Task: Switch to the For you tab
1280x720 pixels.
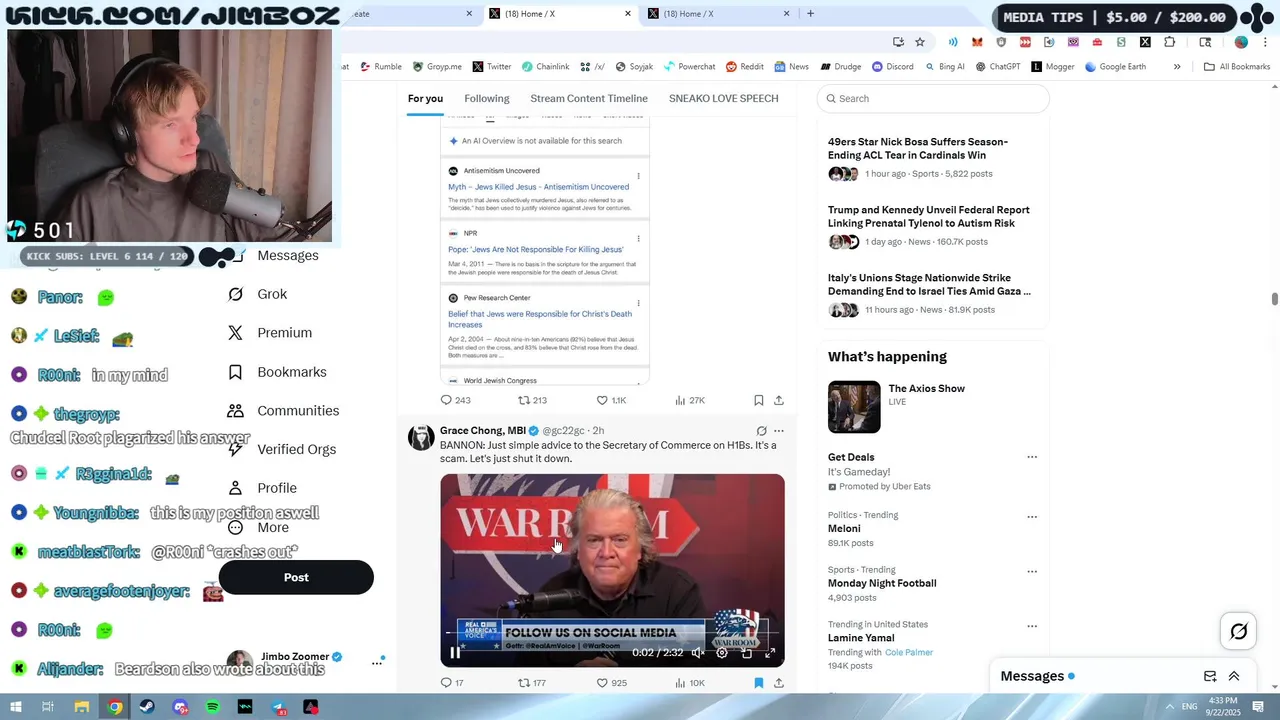Action: (425, 98)
